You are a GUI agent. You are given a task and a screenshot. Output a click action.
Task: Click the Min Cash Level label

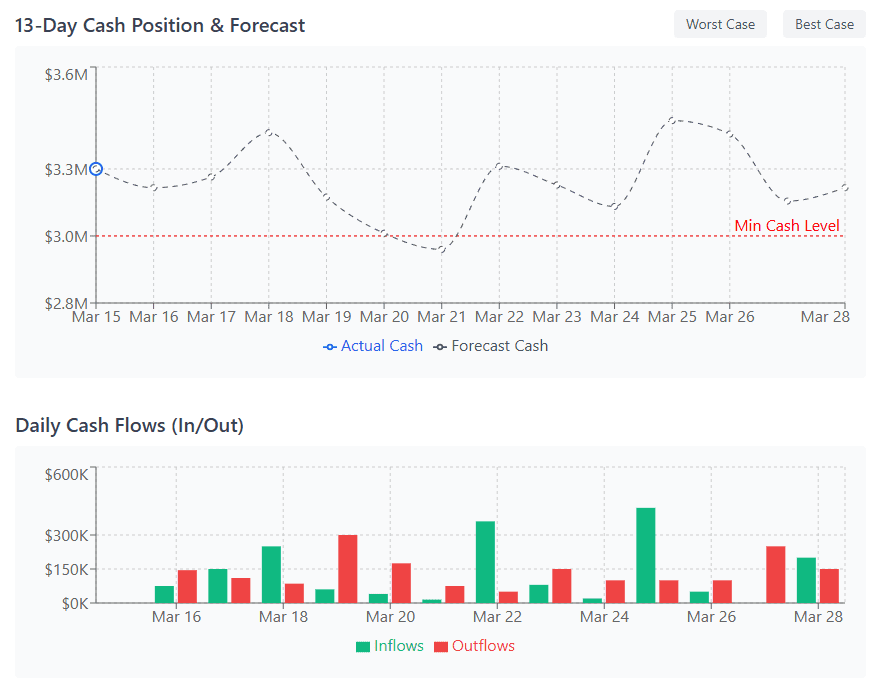(787, 226)
